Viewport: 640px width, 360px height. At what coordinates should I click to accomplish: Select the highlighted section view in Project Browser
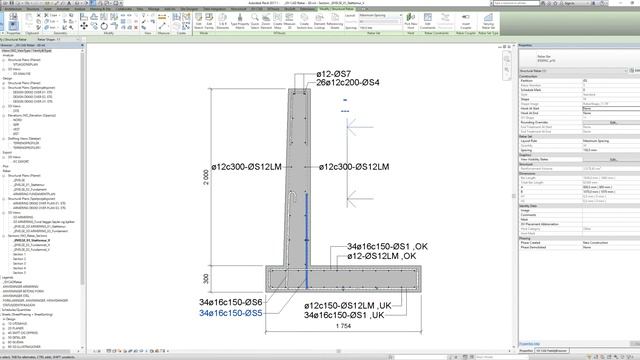[x=31, y=240]
